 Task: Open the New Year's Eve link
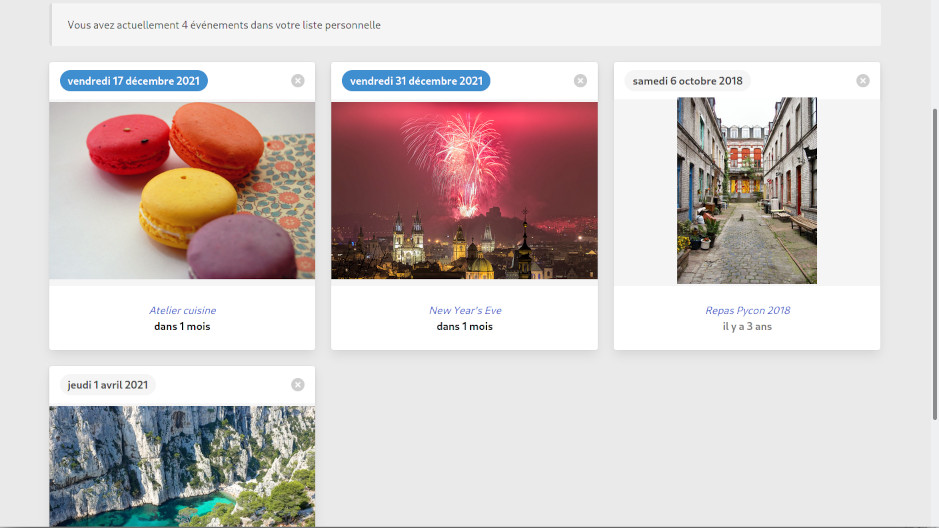pyautogui.click(x=465, y=310)
